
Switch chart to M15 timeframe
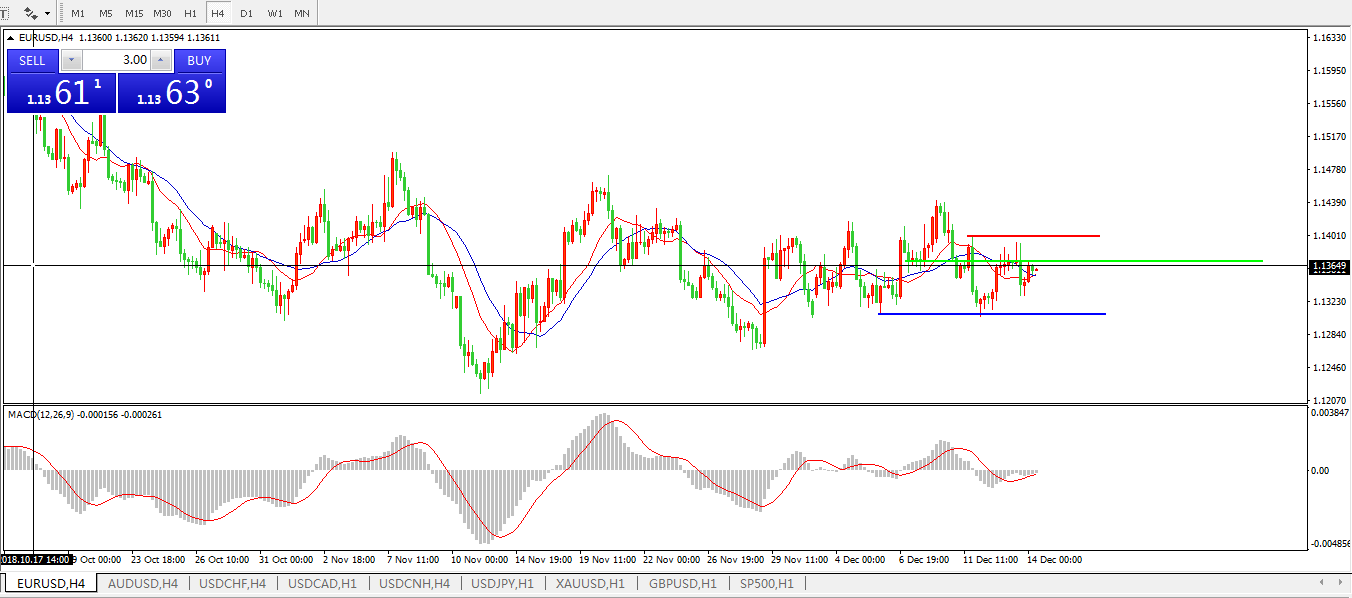134,14
